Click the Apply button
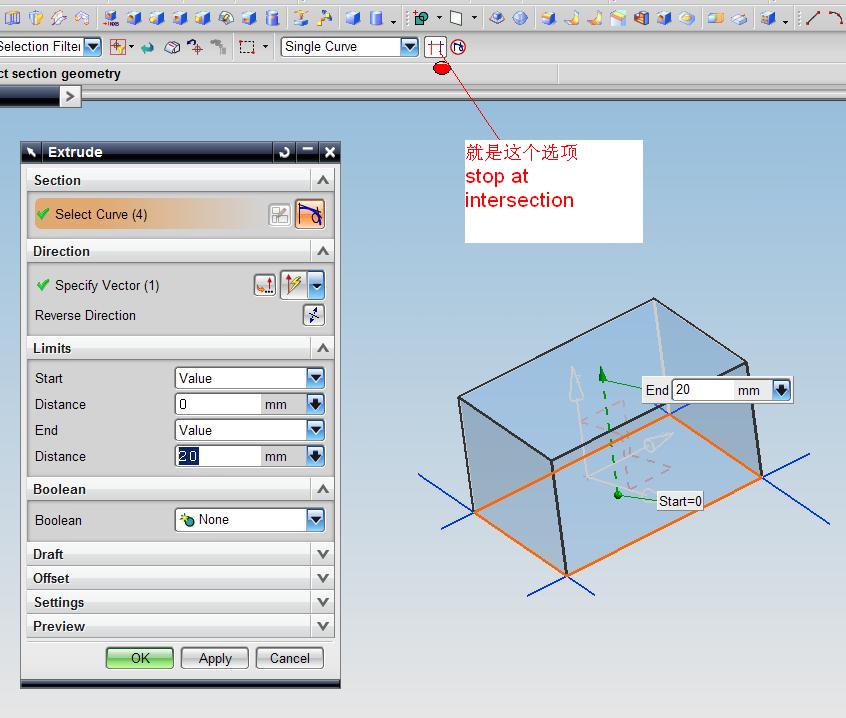 click(215, 658)
